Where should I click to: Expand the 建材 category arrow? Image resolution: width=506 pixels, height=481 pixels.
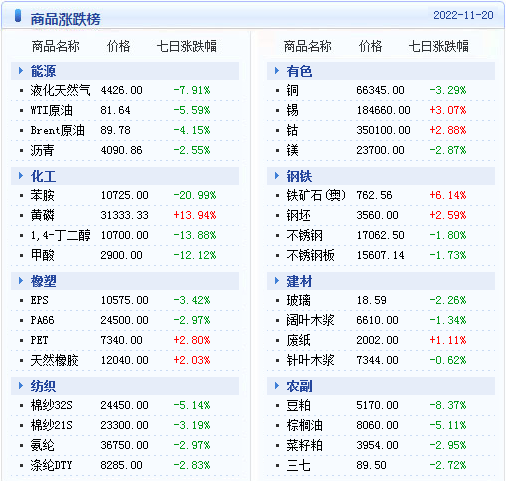pos(277,281)
